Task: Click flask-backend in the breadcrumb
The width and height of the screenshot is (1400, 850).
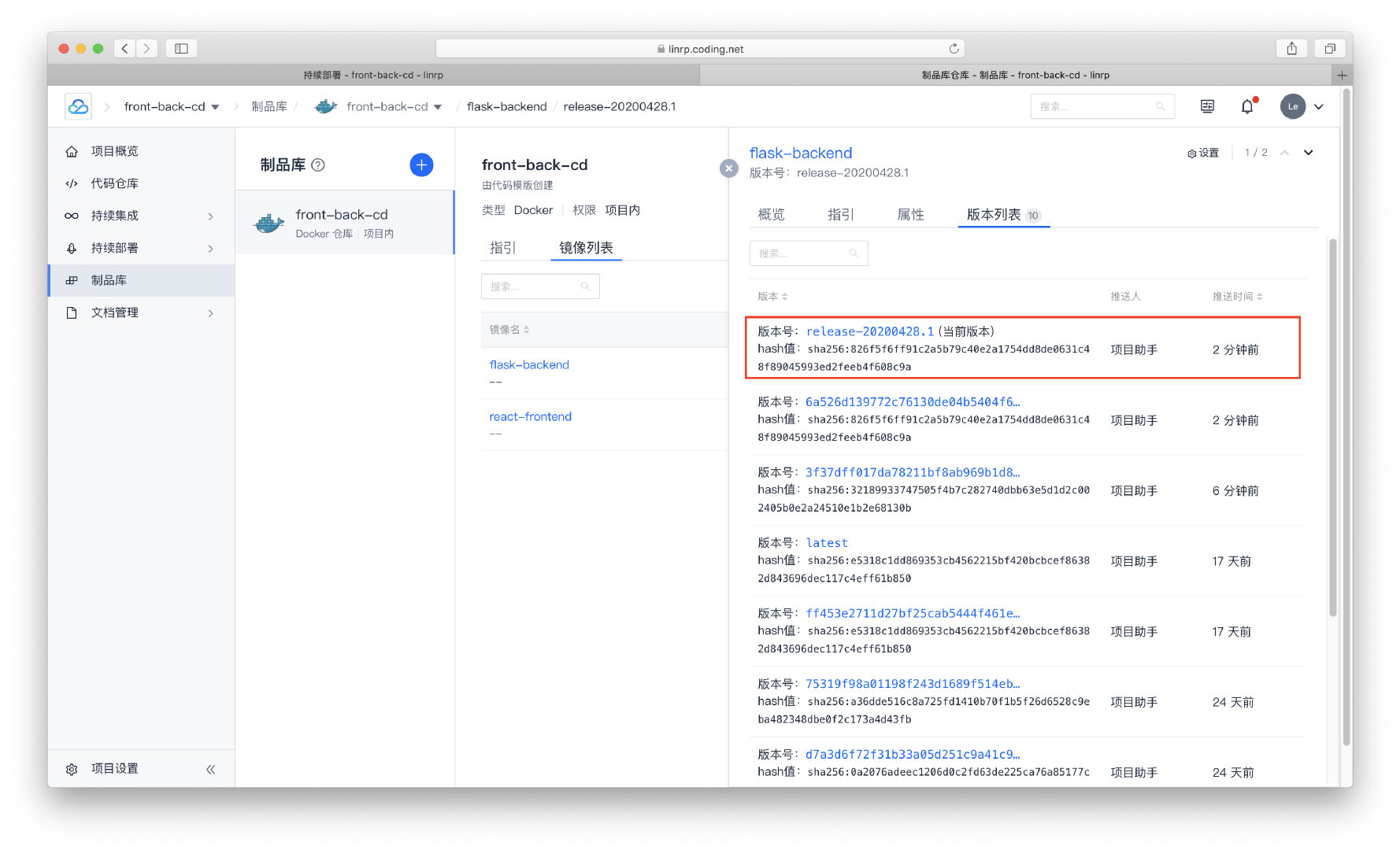Action: click(506, 107)
